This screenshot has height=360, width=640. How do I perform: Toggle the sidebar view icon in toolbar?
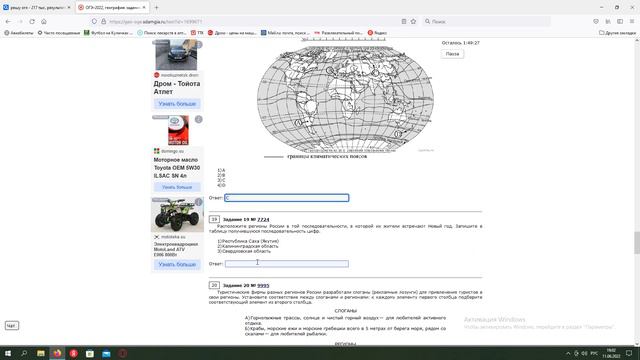620,21
